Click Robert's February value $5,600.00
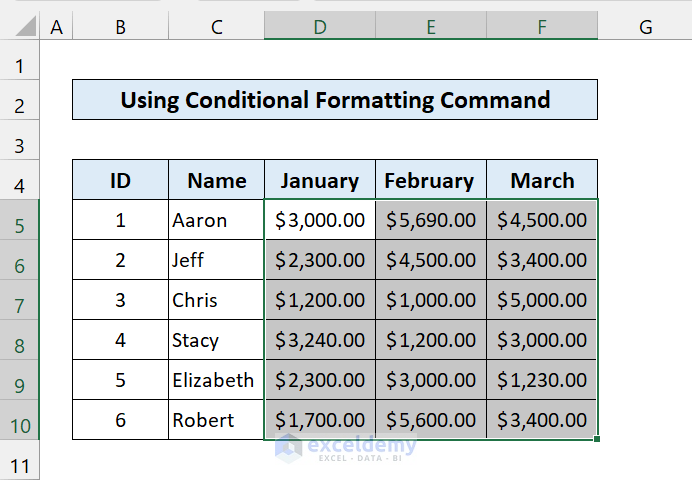The image size is (692, 480). coord(431,420)
